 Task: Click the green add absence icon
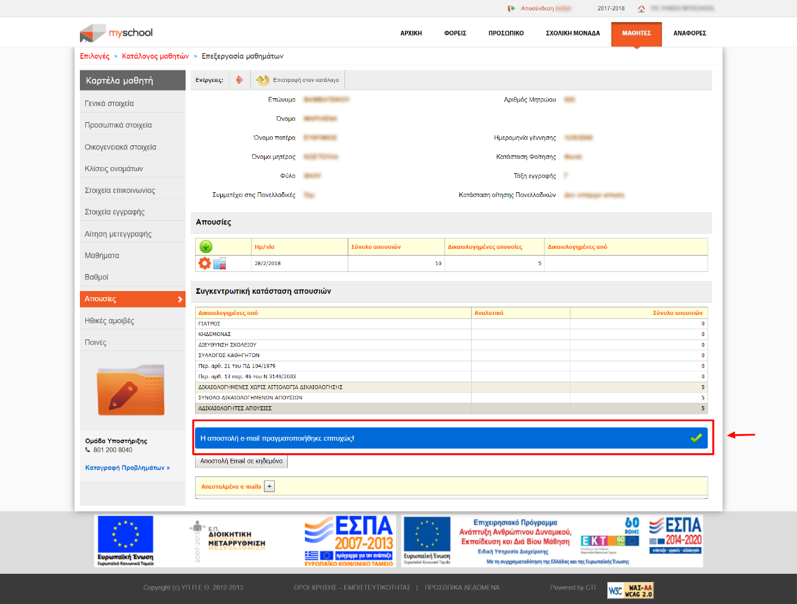pos(206,246)
